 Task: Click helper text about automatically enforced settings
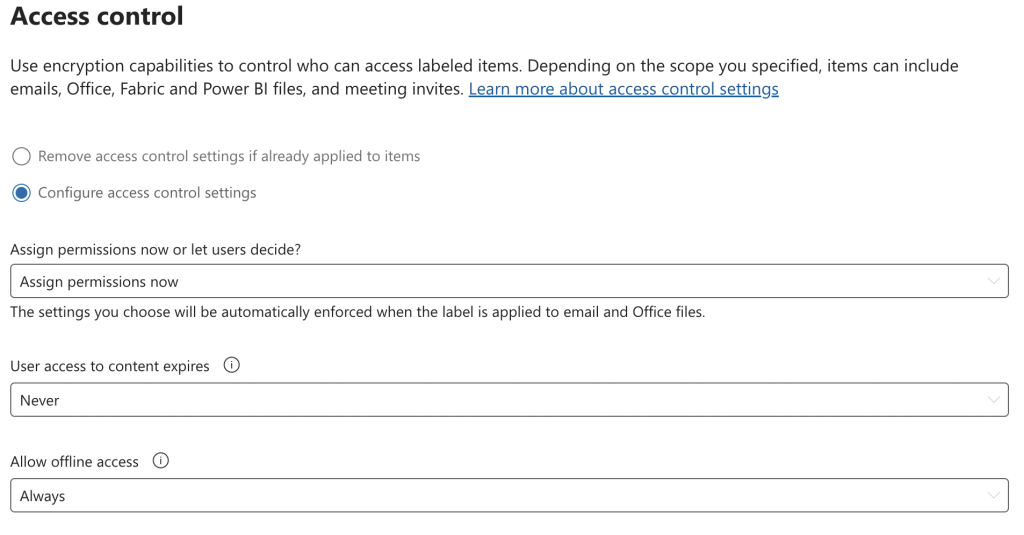(357, 312)
